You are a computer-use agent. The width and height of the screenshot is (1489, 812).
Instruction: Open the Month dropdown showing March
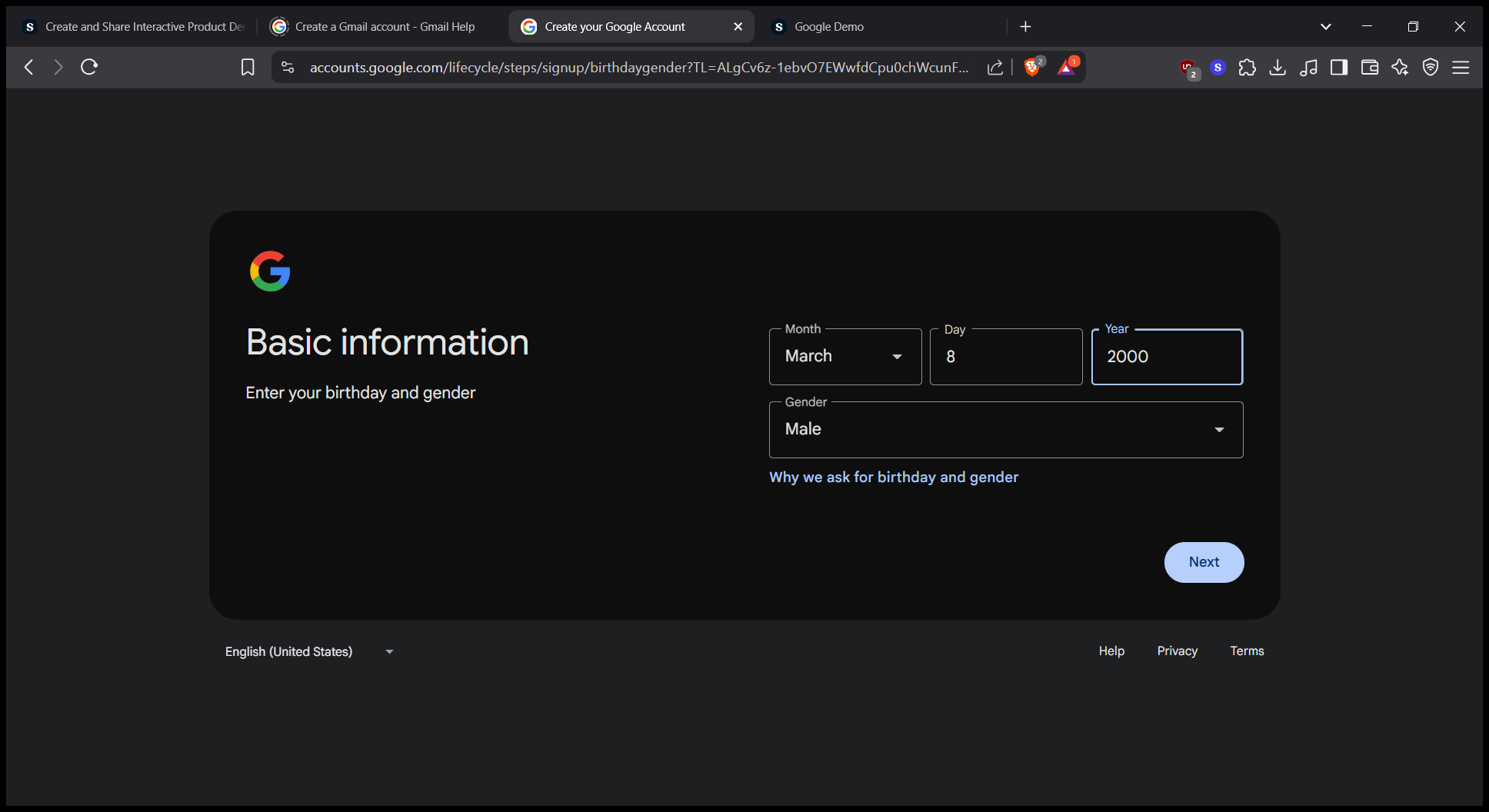[845, 357]
